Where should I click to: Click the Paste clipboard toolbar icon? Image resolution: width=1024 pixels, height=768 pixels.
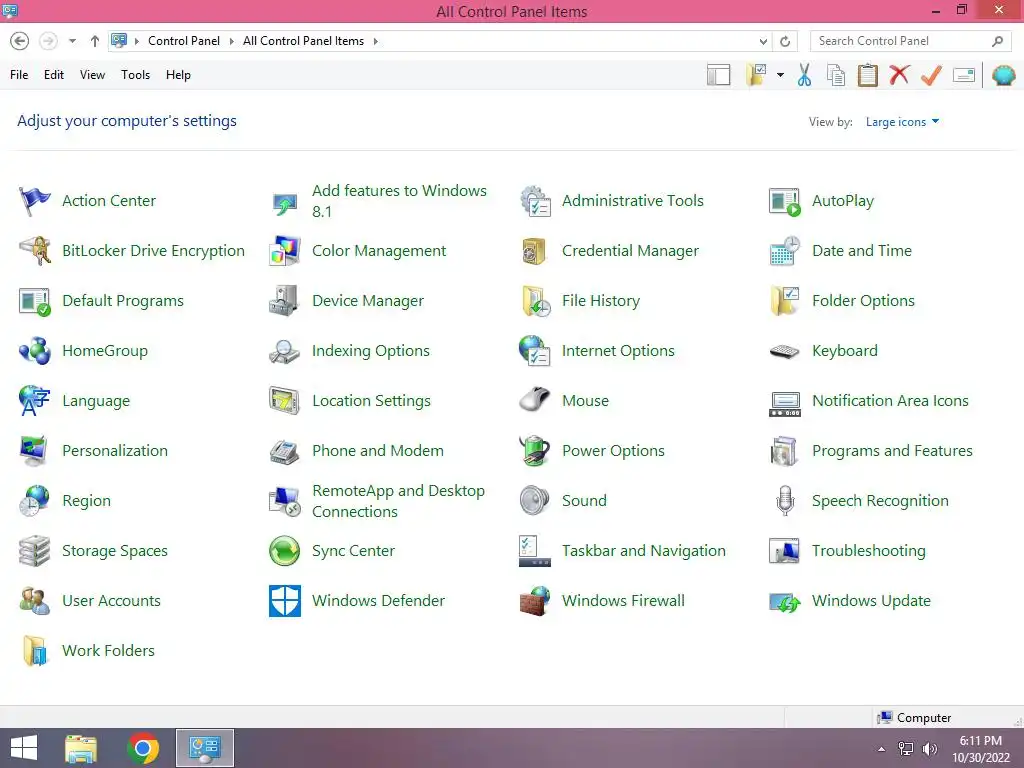867,75
